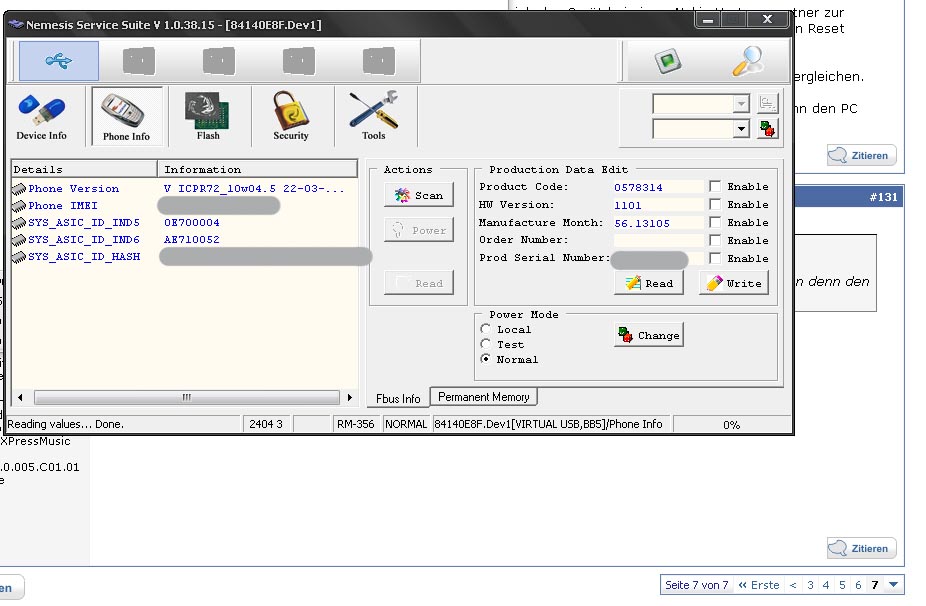
Task: Open Device Info section
Action: (41, 117)
